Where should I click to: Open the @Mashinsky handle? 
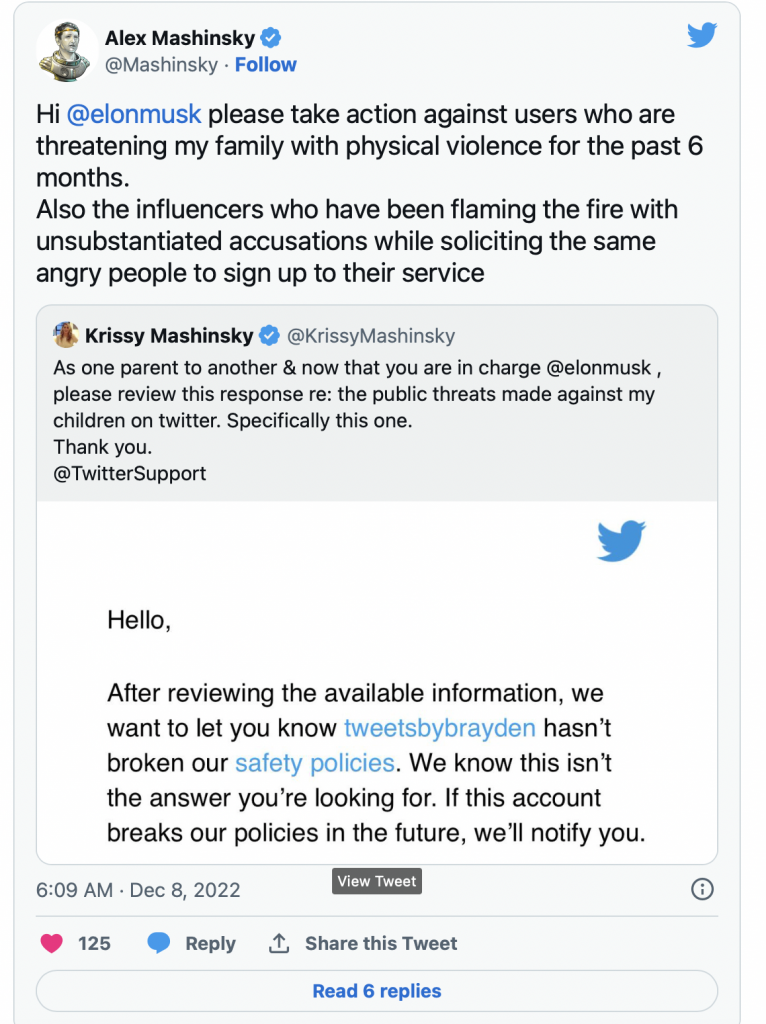[161, 65]
